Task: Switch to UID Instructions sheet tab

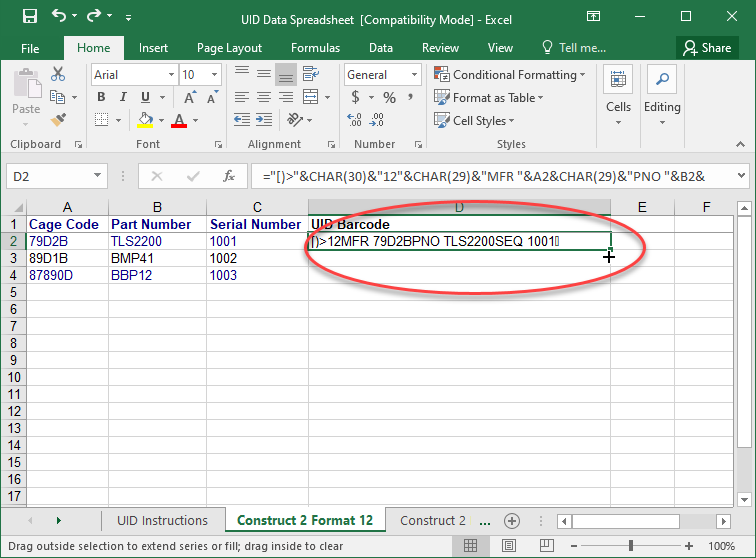Action: pyautogui.click(x=162, y=521)
